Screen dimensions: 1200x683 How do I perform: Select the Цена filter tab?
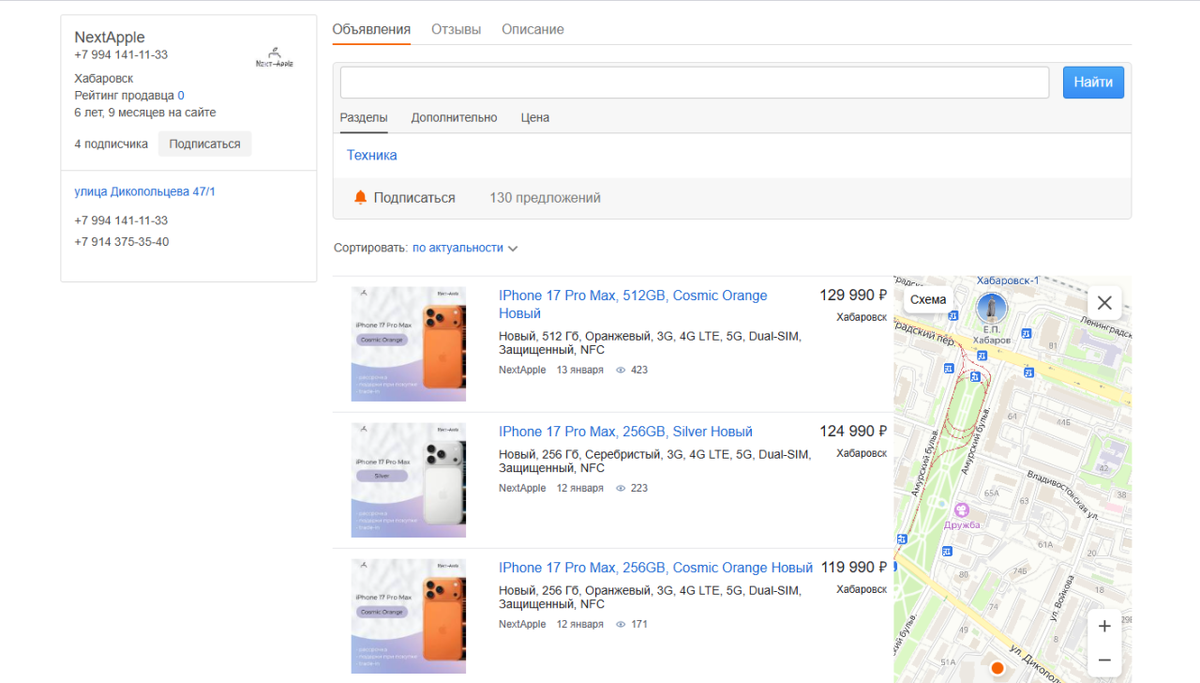pos(535,117)
